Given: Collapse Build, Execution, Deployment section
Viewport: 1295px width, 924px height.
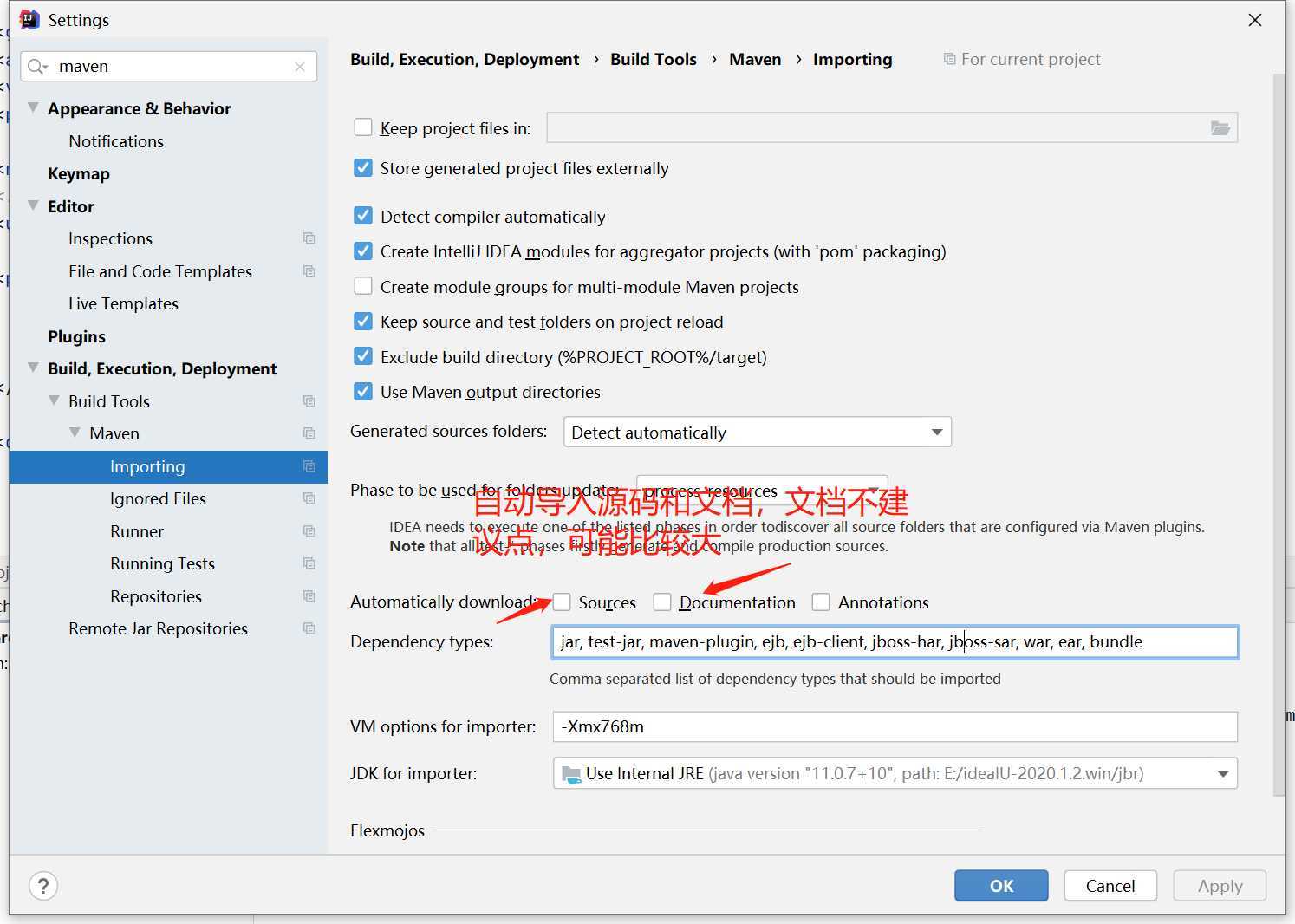Looking at the screenshot, I should pos(33,368).
